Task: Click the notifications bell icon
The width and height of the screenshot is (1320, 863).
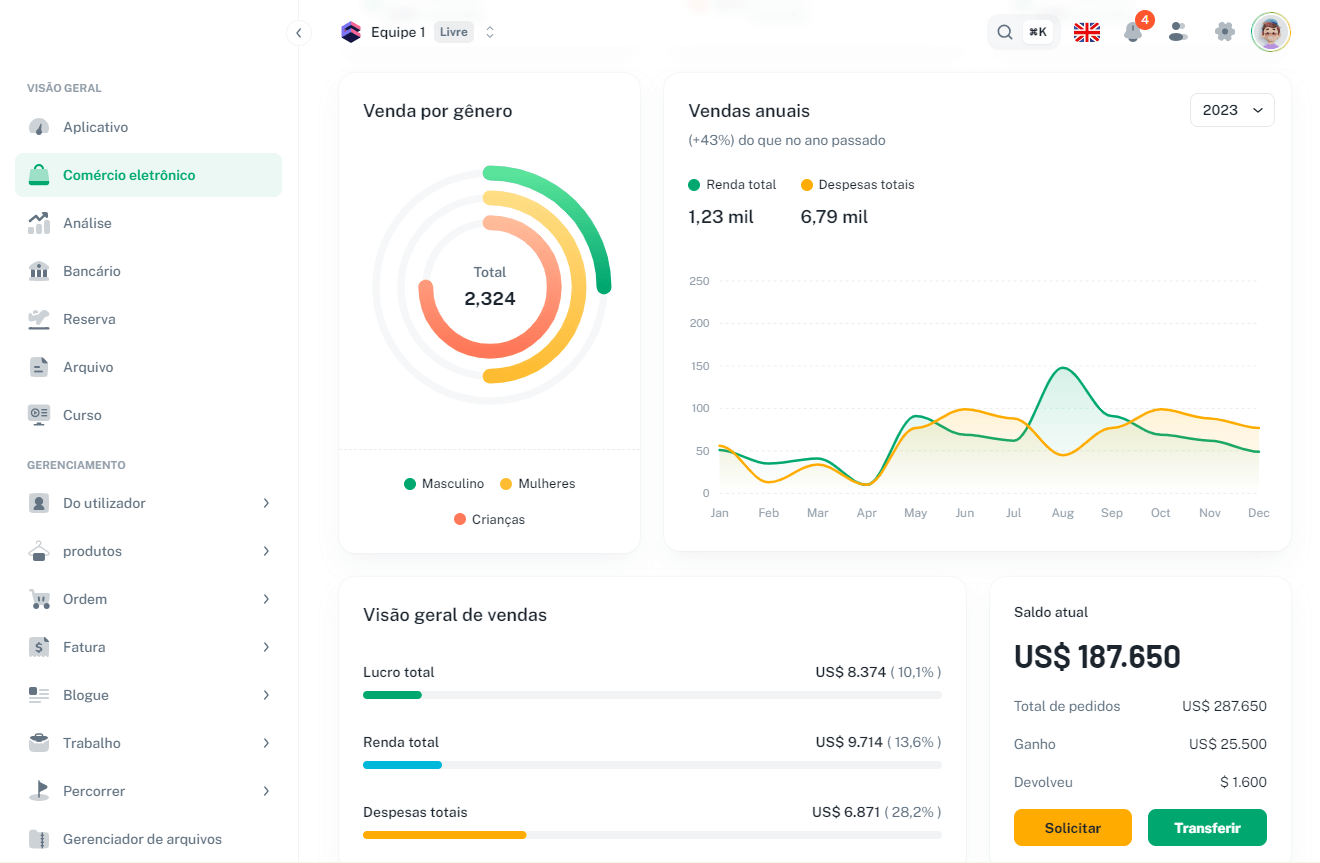Action: tap(1133, 32)
